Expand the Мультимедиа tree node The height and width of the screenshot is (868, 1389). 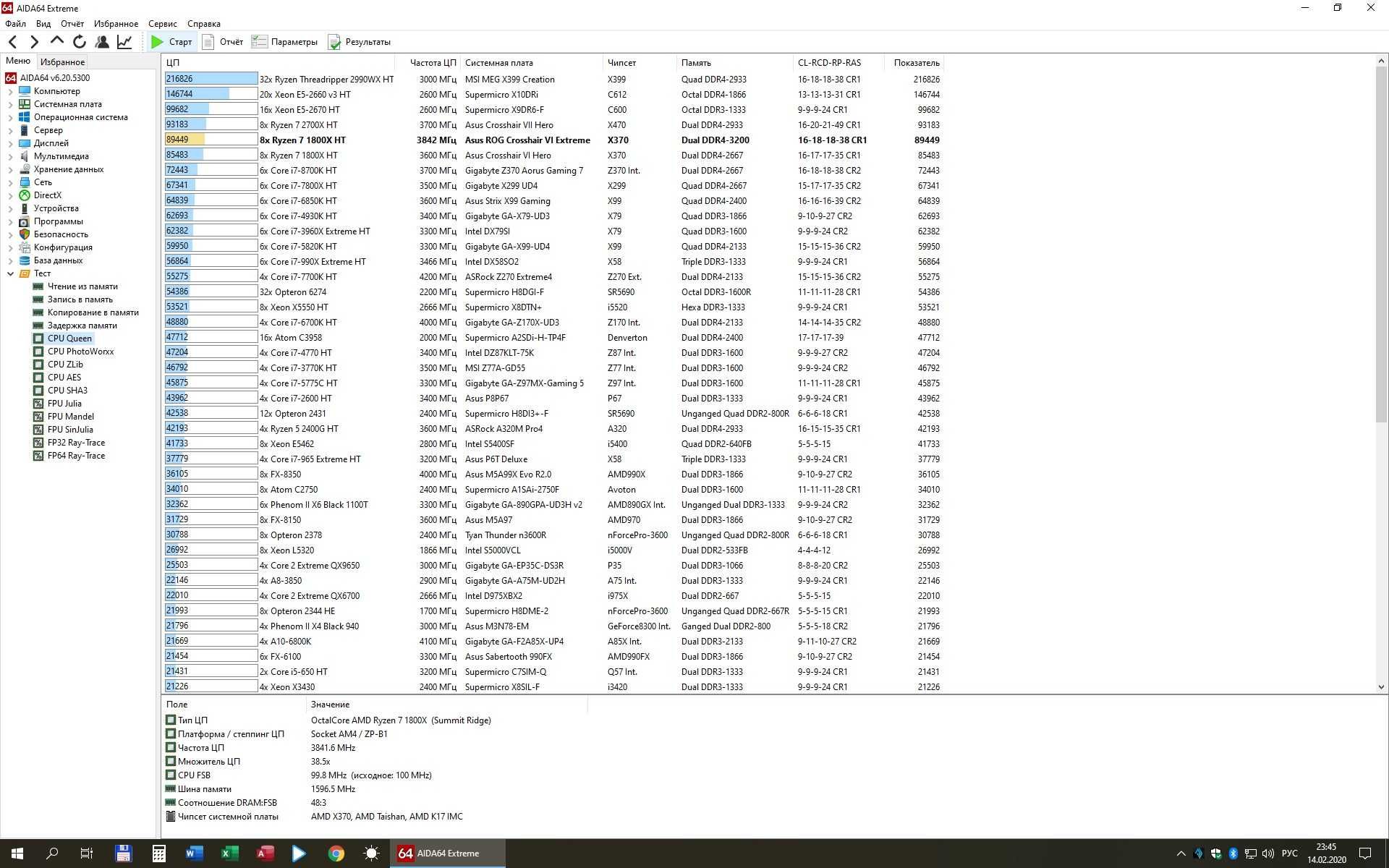pos(10,157)
